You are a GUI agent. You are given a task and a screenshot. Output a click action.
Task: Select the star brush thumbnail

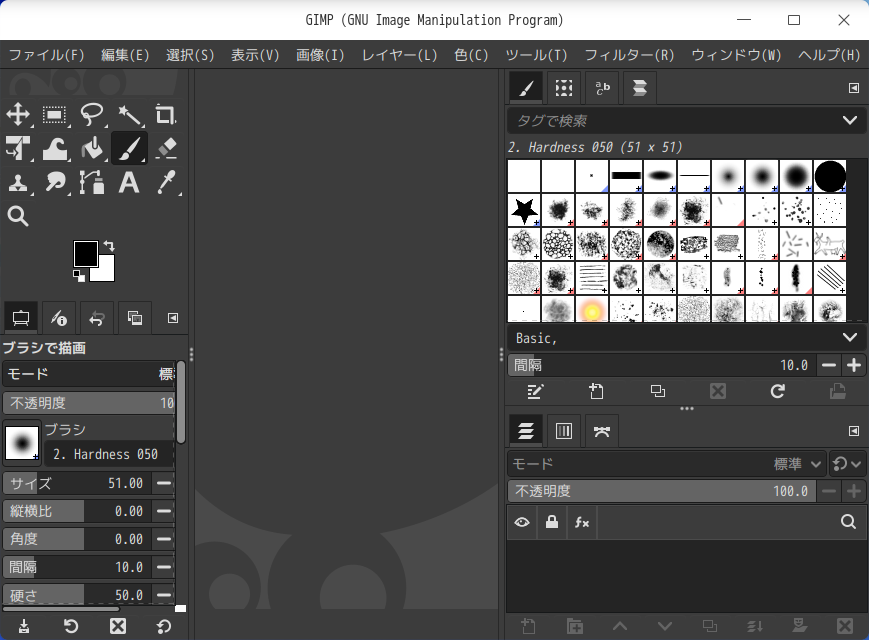(524, 209)
